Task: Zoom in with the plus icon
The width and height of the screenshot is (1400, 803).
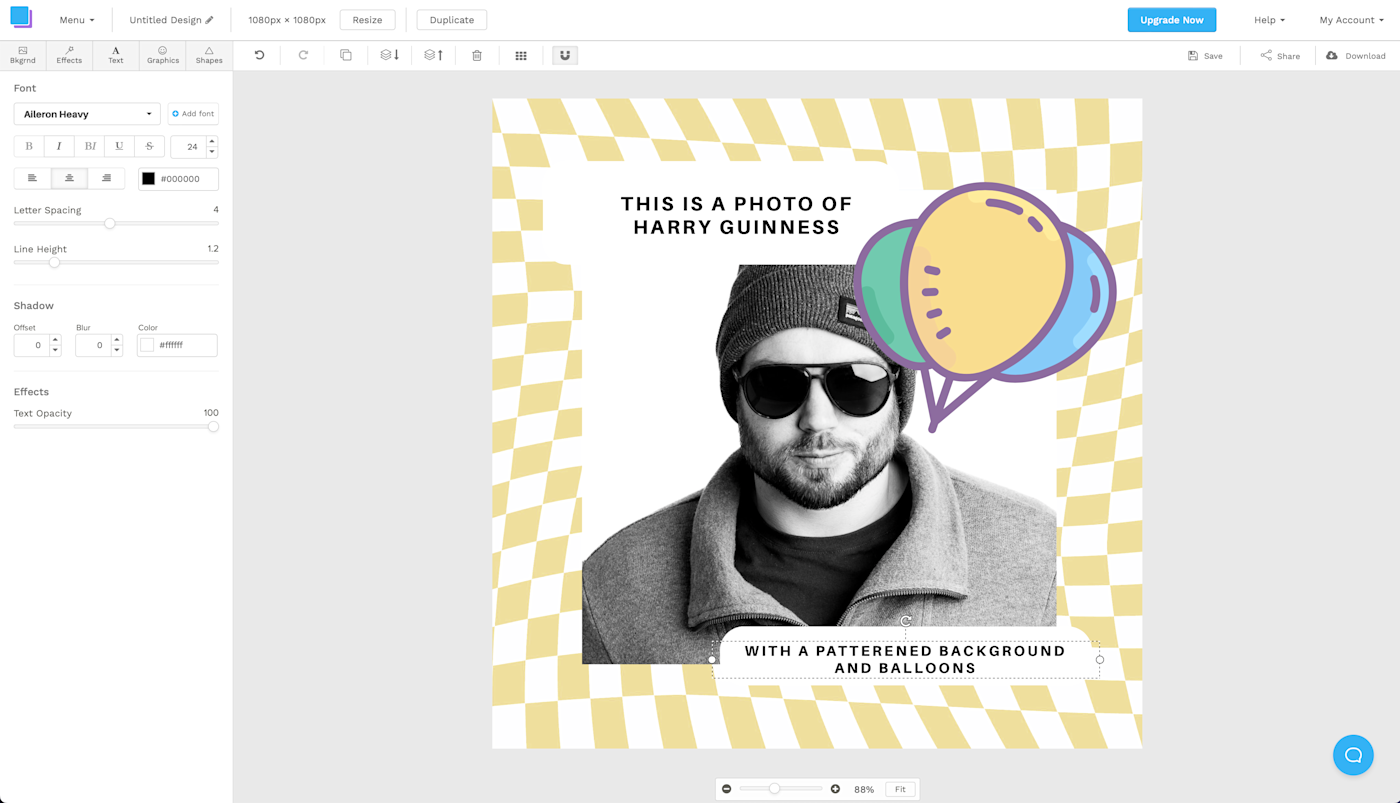Action: click(x=835, y=789)
